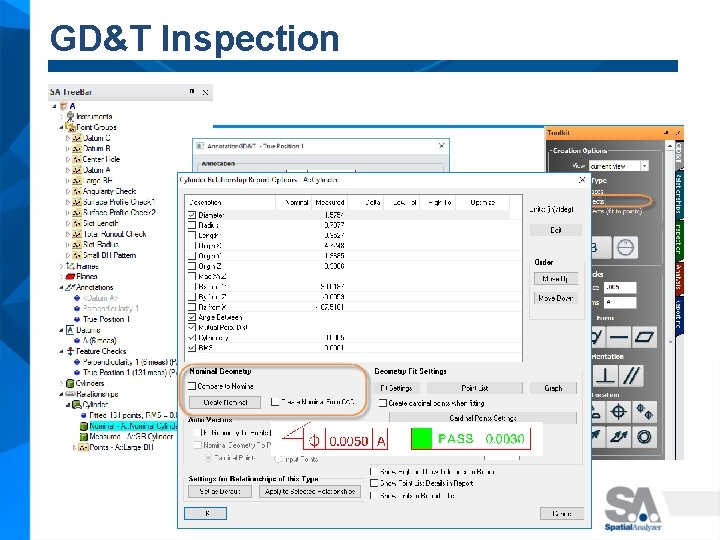
Task: Choose the perpendicularity symbol in the Toolkit
Action: (x=605, y=376)
